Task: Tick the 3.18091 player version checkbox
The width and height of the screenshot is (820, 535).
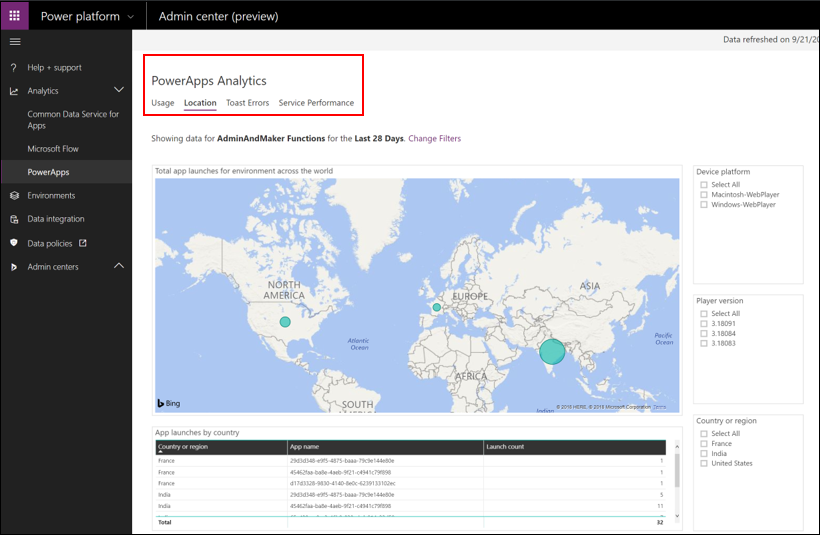Action: click(704, 324)
